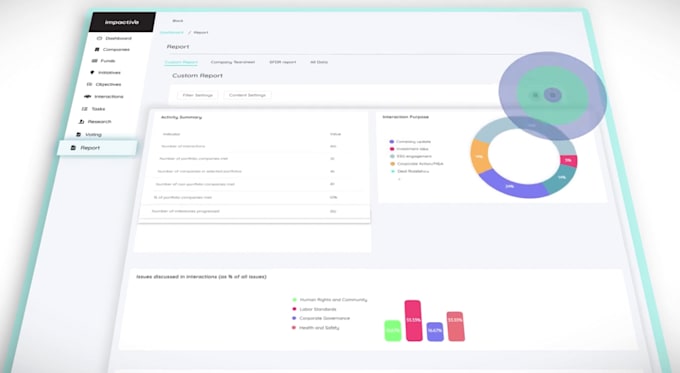The width and height of the screenshot is (680, 373).
Task: Click the Tasks checklist icon in the sidebar
Action: pos(85,109)
